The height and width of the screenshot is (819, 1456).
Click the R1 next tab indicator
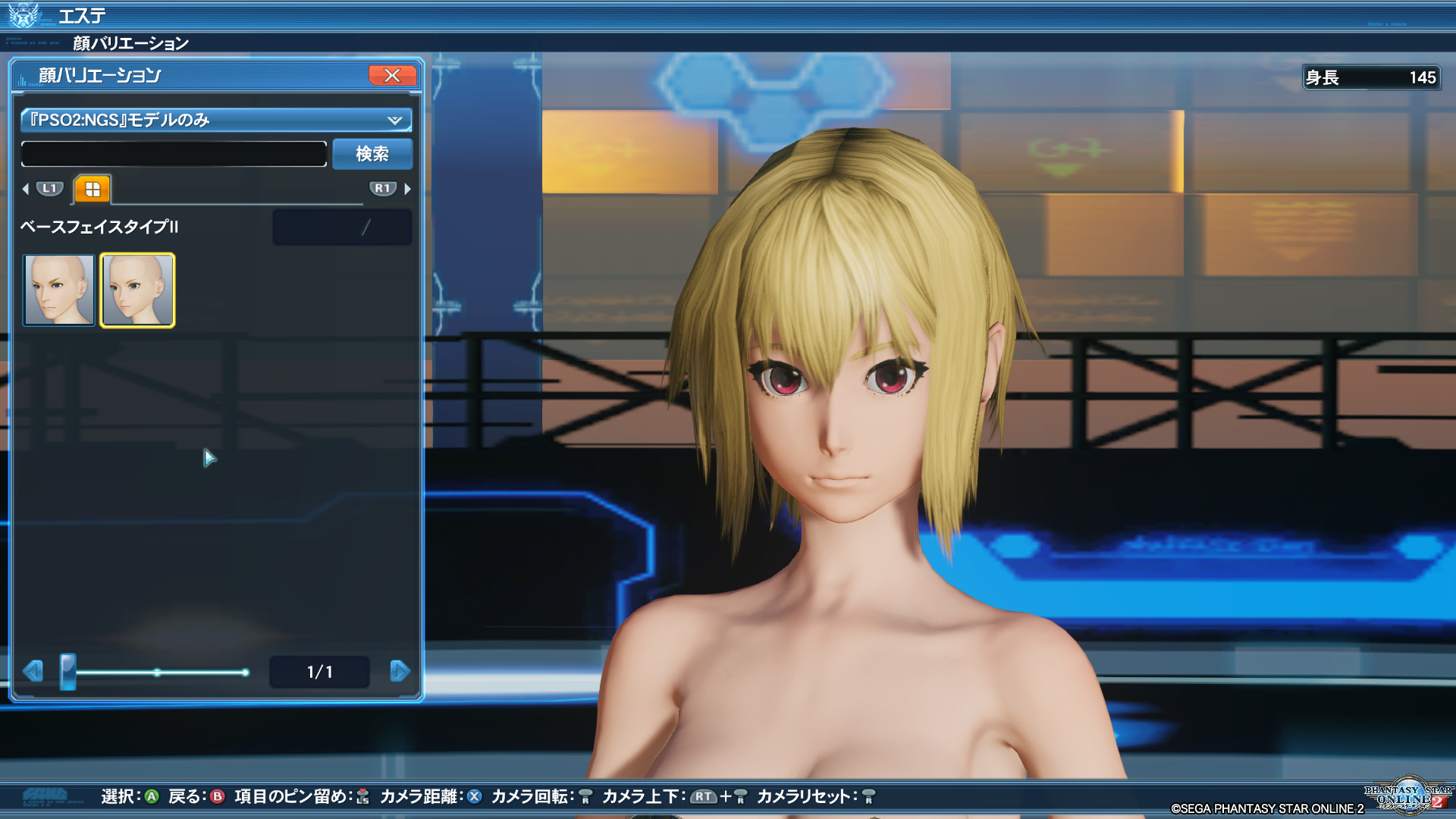pos(382,188)
